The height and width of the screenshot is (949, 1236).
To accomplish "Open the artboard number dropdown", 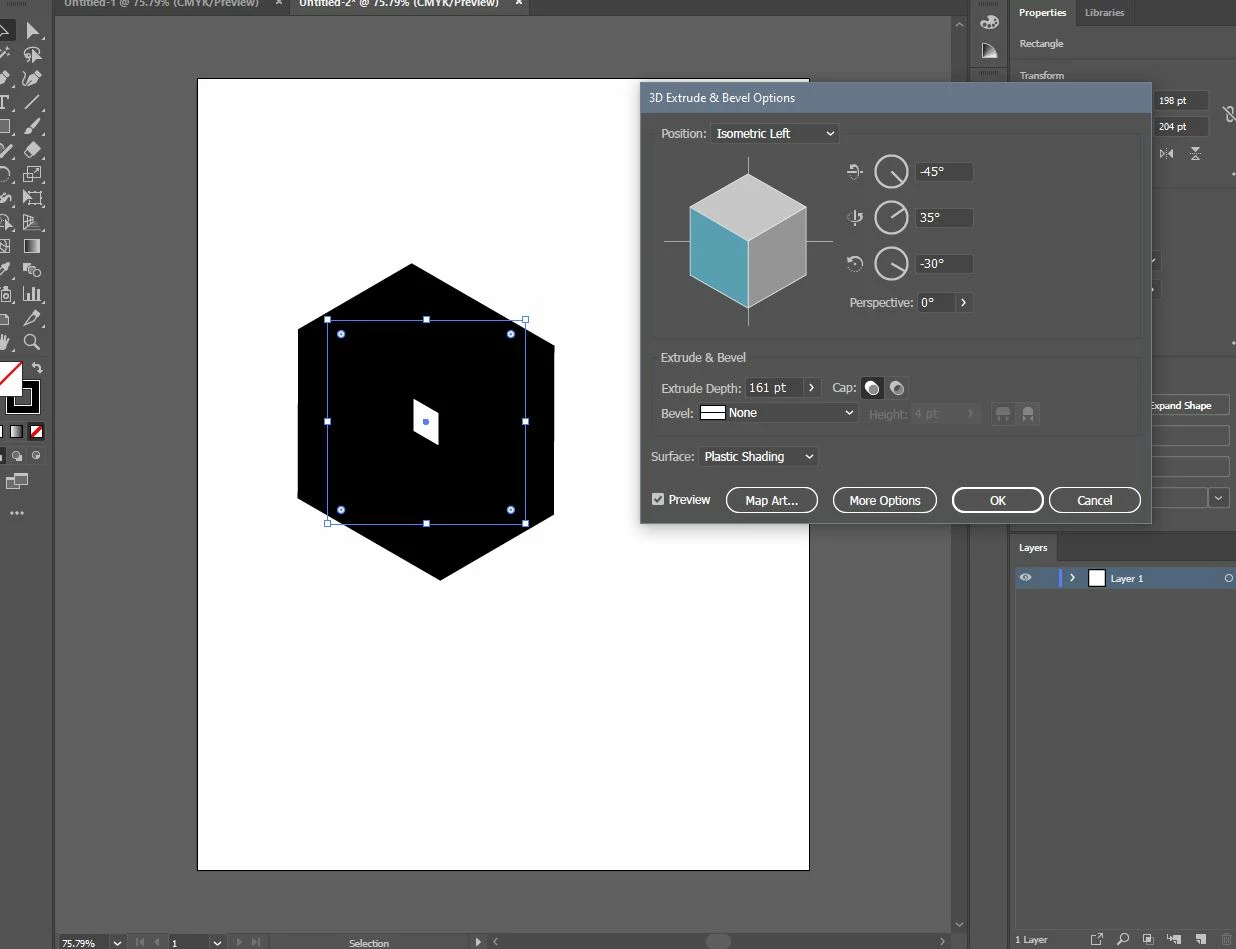I will (x=217, y=942).
